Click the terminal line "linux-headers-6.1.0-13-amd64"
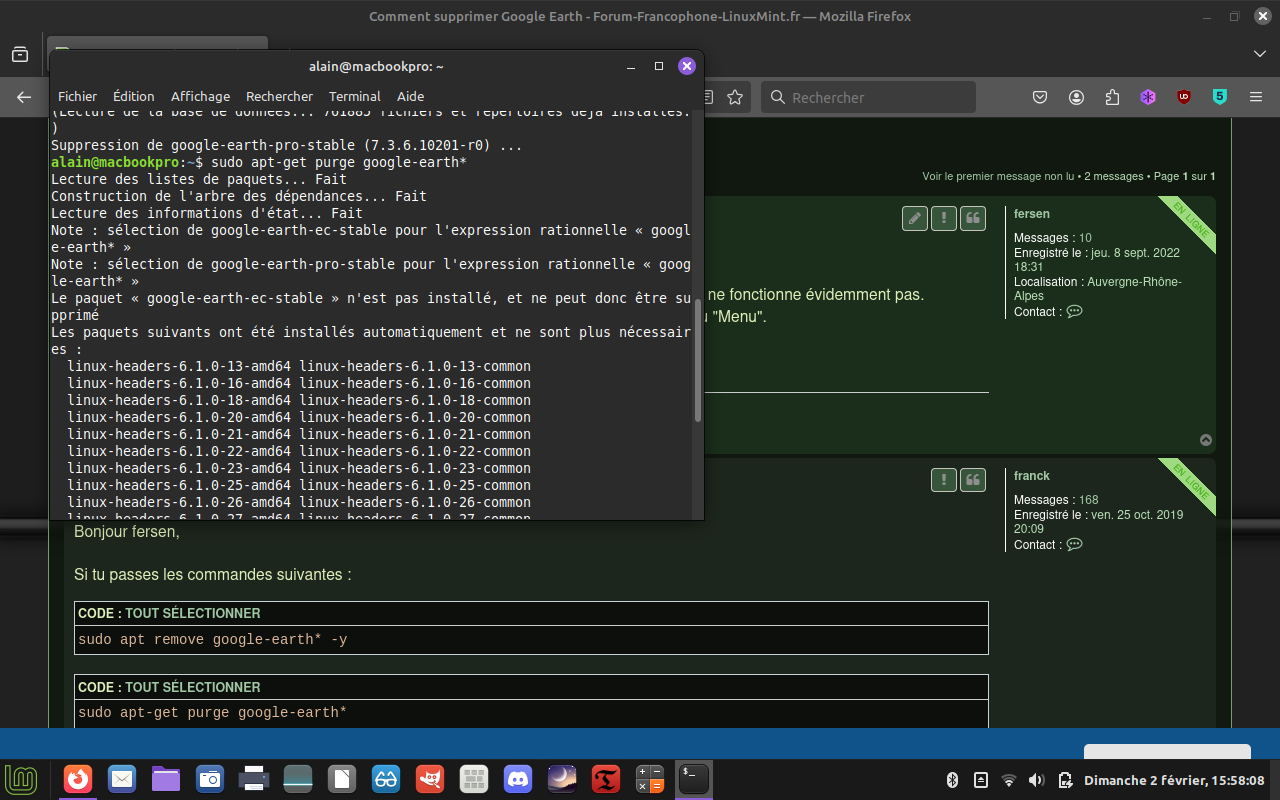Screen dimensions: 1280x800 pyautogui.click(x=179, y=366)
